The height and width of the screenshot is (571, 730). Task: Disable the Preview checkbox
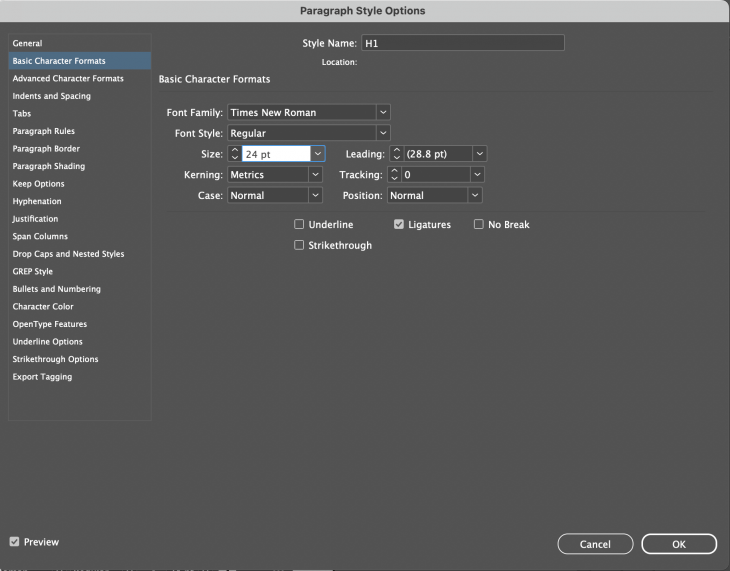(14, 542)
